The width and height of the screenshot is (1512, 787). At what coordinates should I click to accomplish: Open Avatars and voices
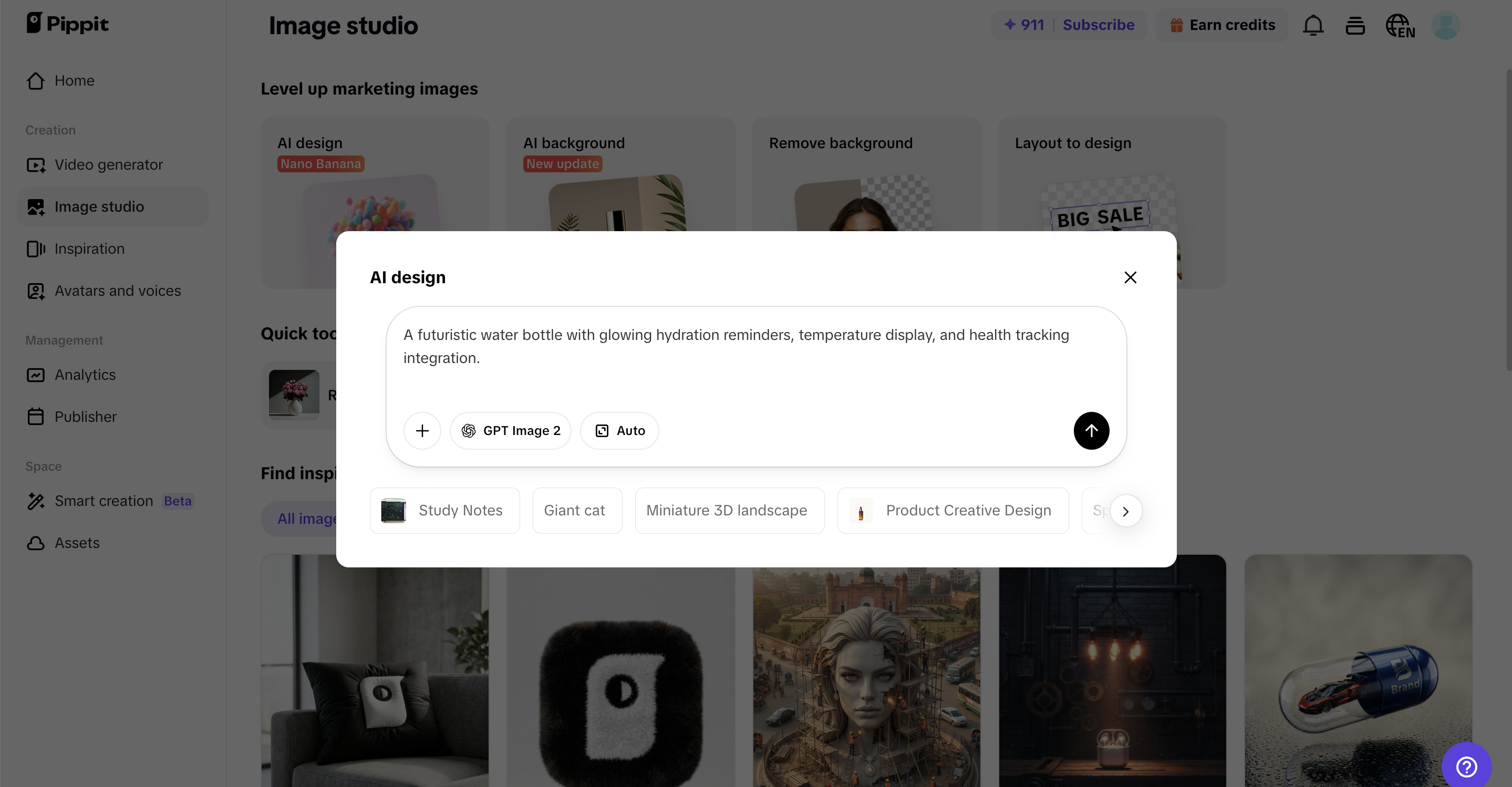pyautogui.click(x=113, y=291)
